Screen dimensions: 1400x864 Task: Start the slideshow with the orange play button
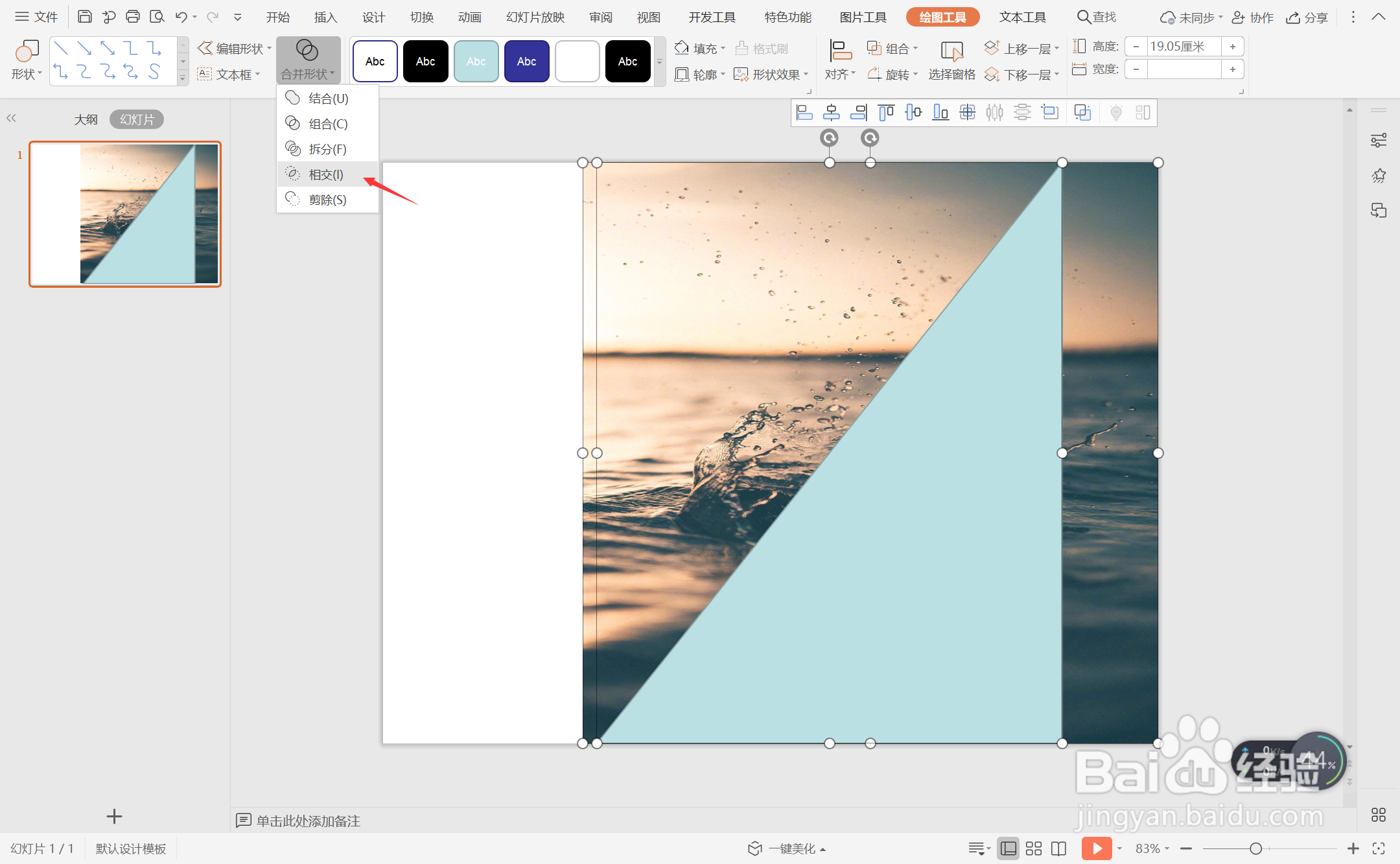coord(1097,848)
